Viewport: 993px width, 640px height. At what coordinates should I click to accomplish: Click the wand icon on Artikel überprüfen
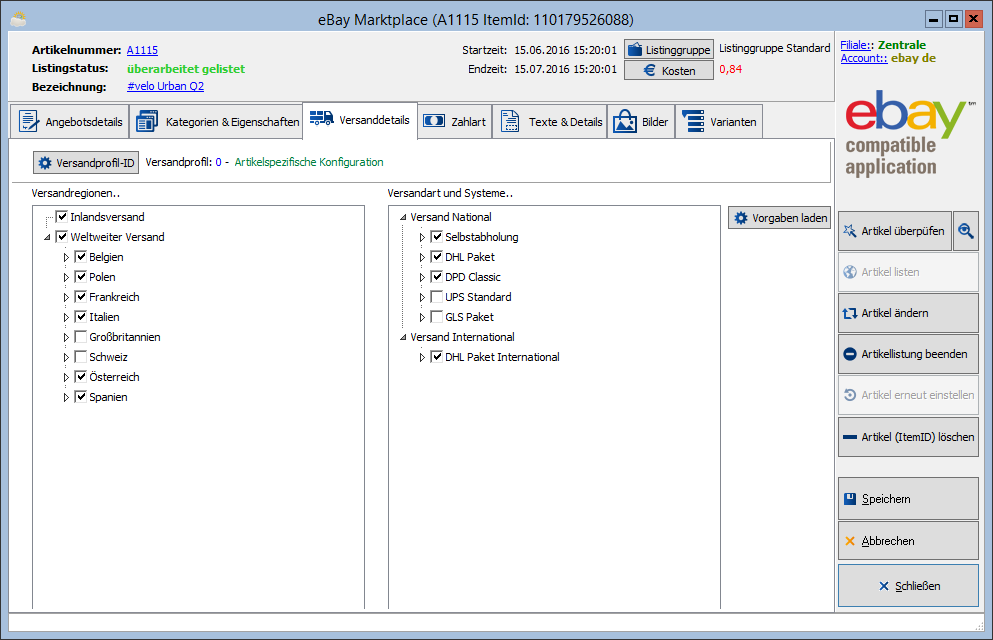click(x=850, y=231)
